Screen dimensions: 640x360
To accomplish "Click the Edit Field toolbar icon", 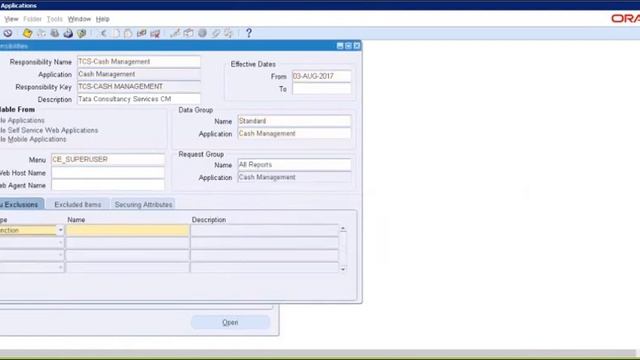I will point(175,33).
